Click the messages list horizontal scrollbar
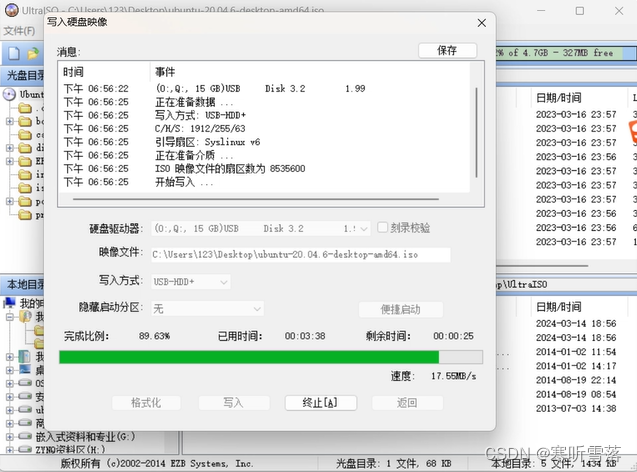Screen dimensions: 637x472 (x=256, y=199)
